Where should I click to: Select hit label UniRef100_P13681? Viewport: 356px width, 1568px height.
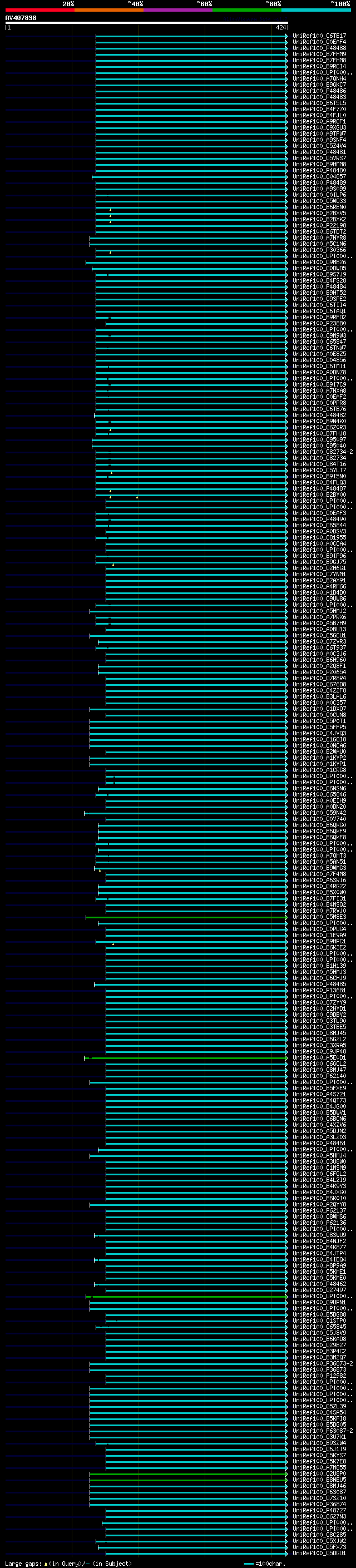(319, 990)
